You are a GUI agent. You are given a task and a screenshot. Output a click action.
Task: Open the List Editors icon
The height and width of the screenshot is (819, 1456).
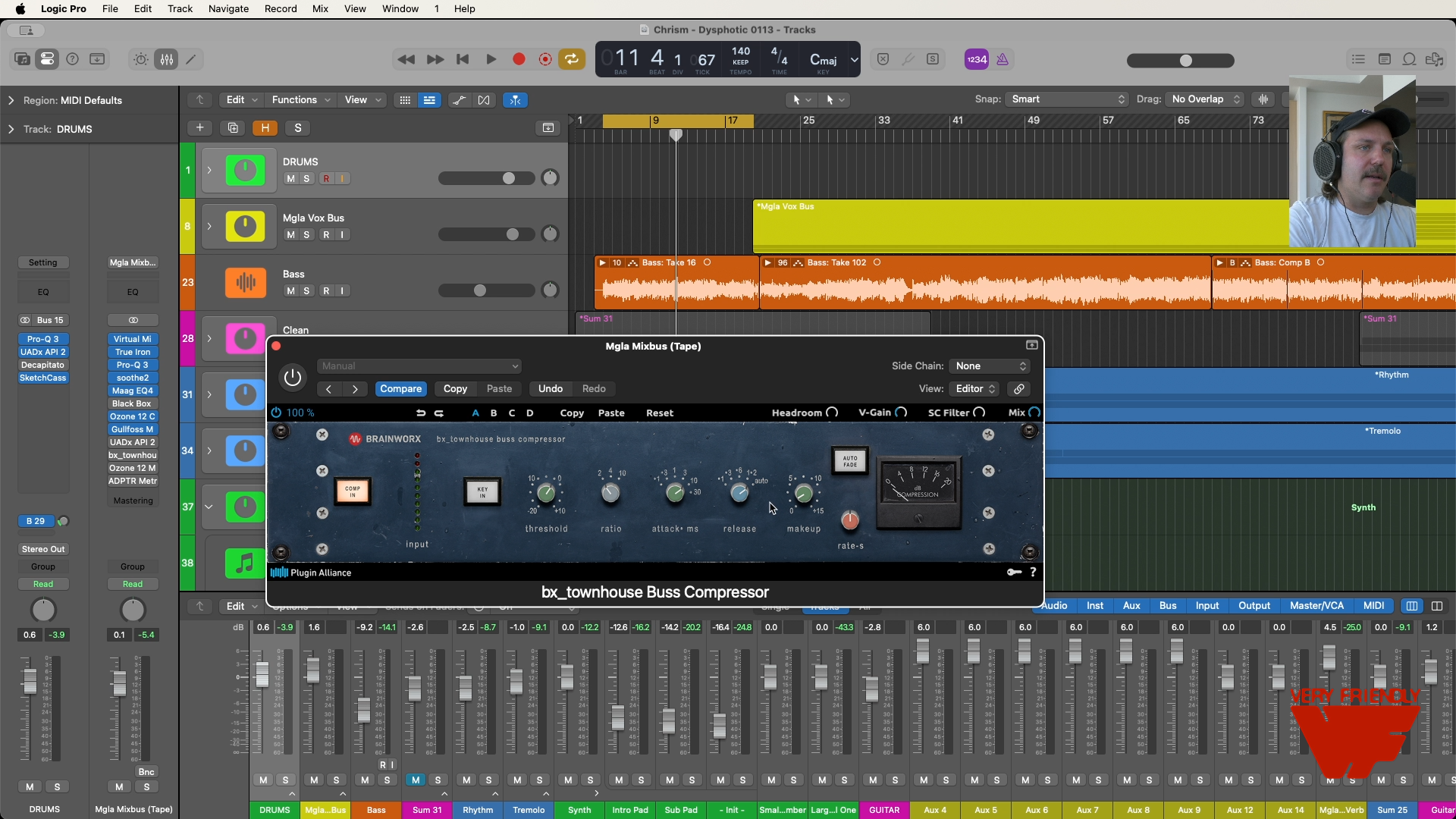(x=1358, y=59)
